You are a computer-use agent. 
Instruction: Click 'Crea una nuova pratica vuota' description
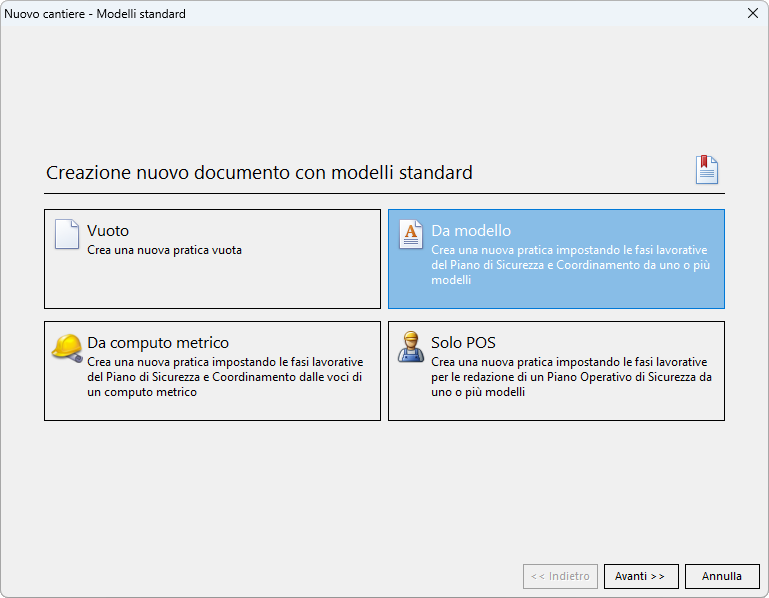pos(164,250)
